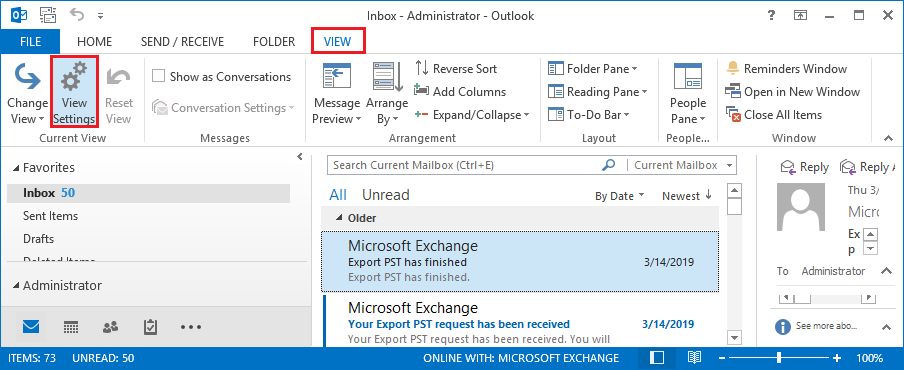Viewport: 904px width, 370px height.
Task: Click Reverse Sort
Action: click(x=455, y=69)
